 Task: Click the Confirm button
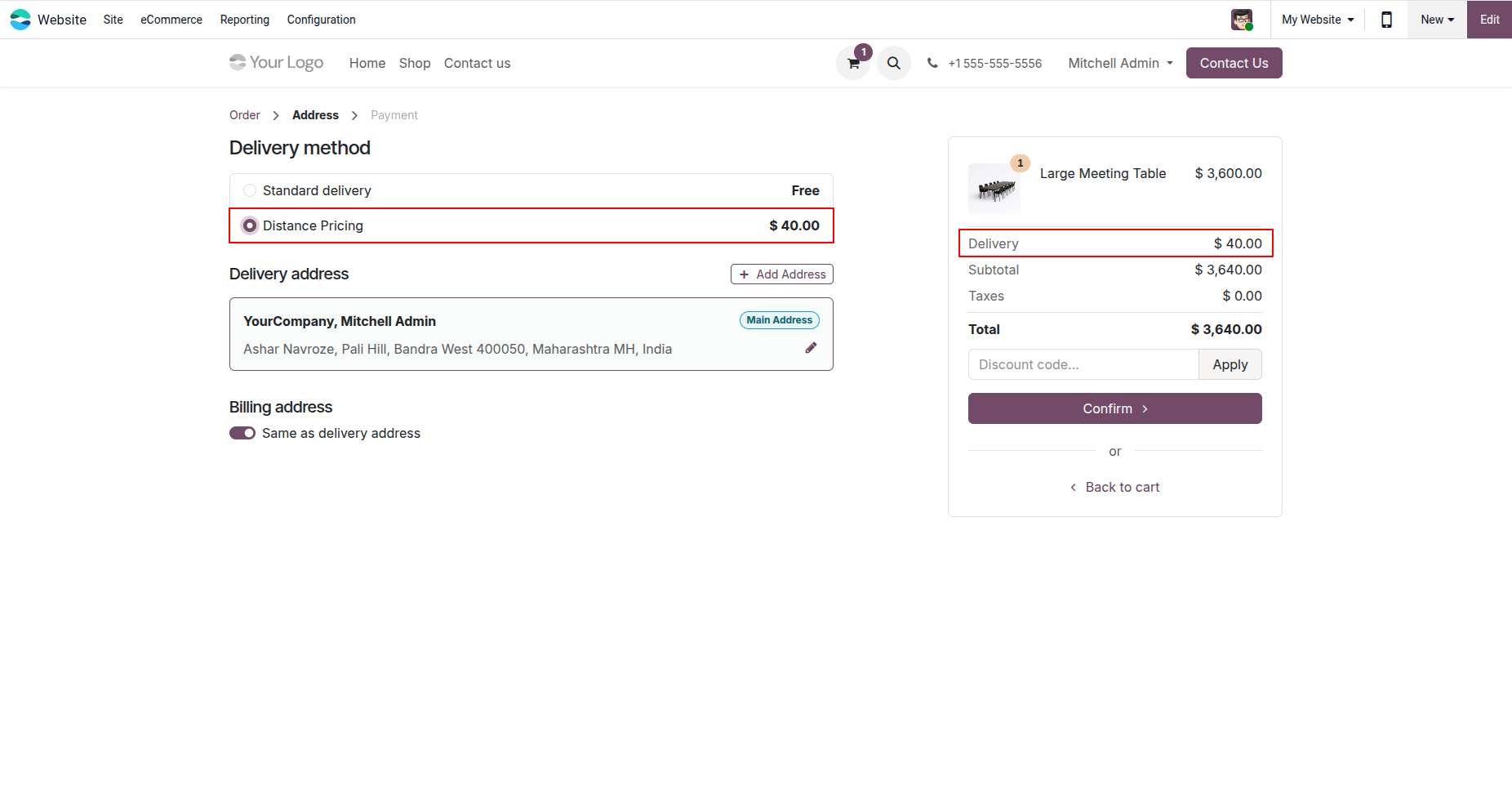(x=1114, y=408)
